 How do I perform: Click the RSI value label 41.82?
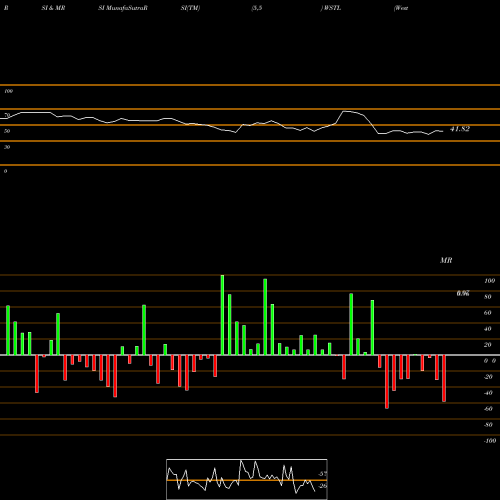(x=460, y=129)
